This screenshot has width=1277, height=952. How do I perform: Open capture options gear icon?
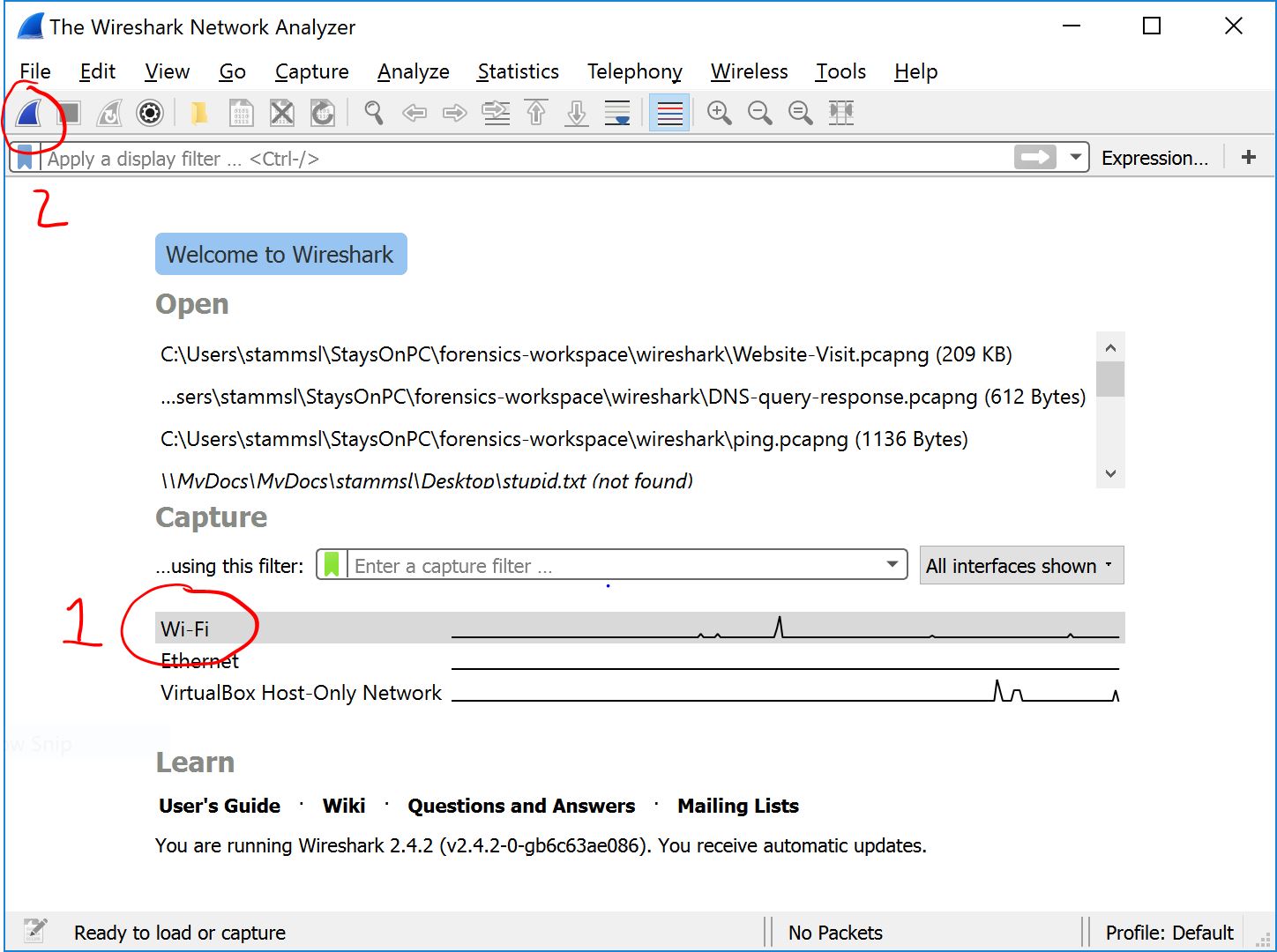[x=150, y=113]
